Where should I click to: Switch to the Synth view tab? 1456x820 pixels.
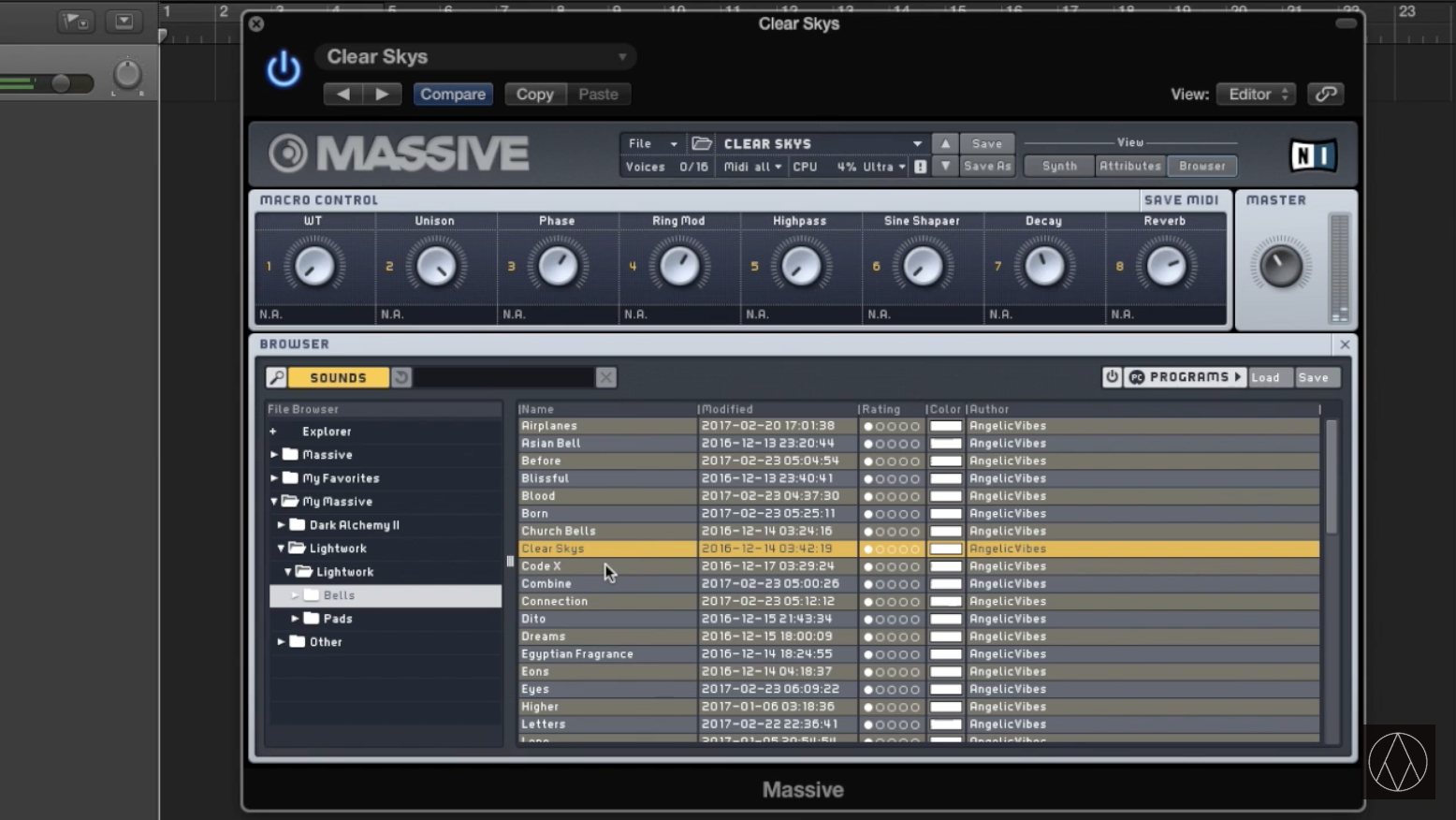(1059, 166)
